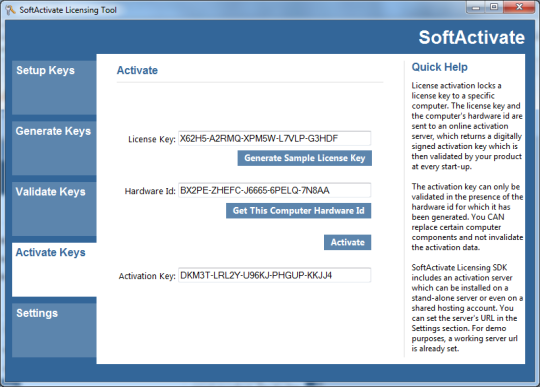Image resolution: width=540 pixels, height=387 pixels.
Task: Open the Setup Keys section
Action: point(54,87)
